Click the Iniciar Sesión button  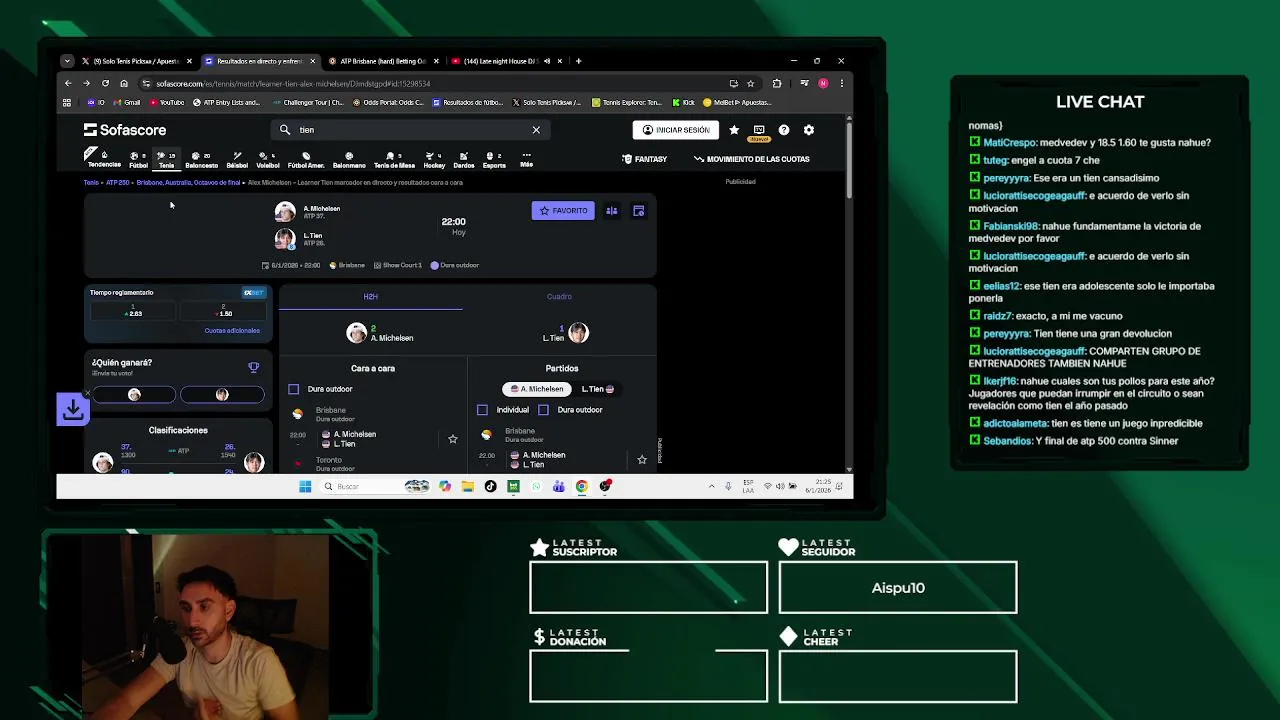point(676,130)
